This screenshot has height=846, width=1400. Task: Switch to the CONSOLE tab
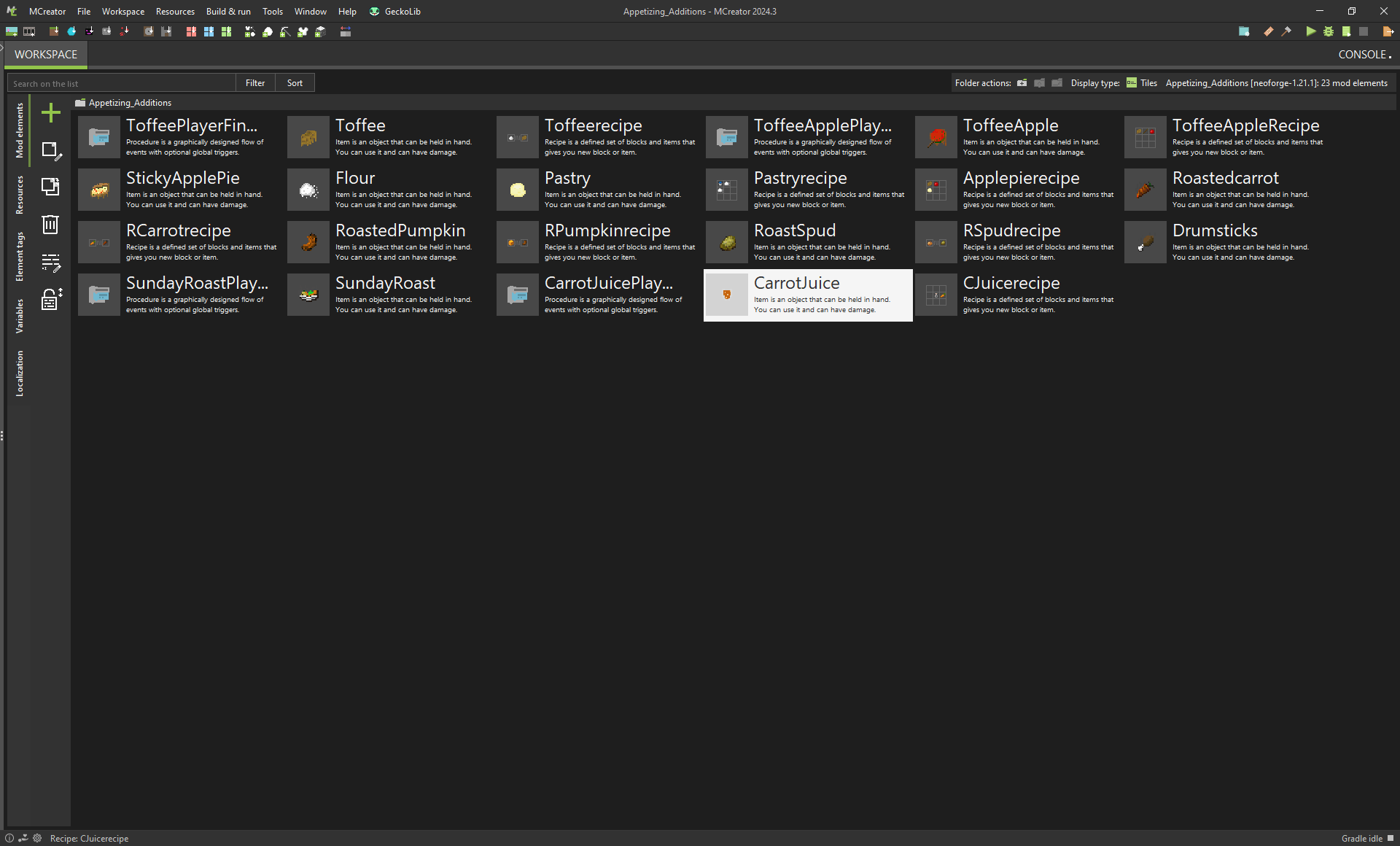coord(1364,55)
